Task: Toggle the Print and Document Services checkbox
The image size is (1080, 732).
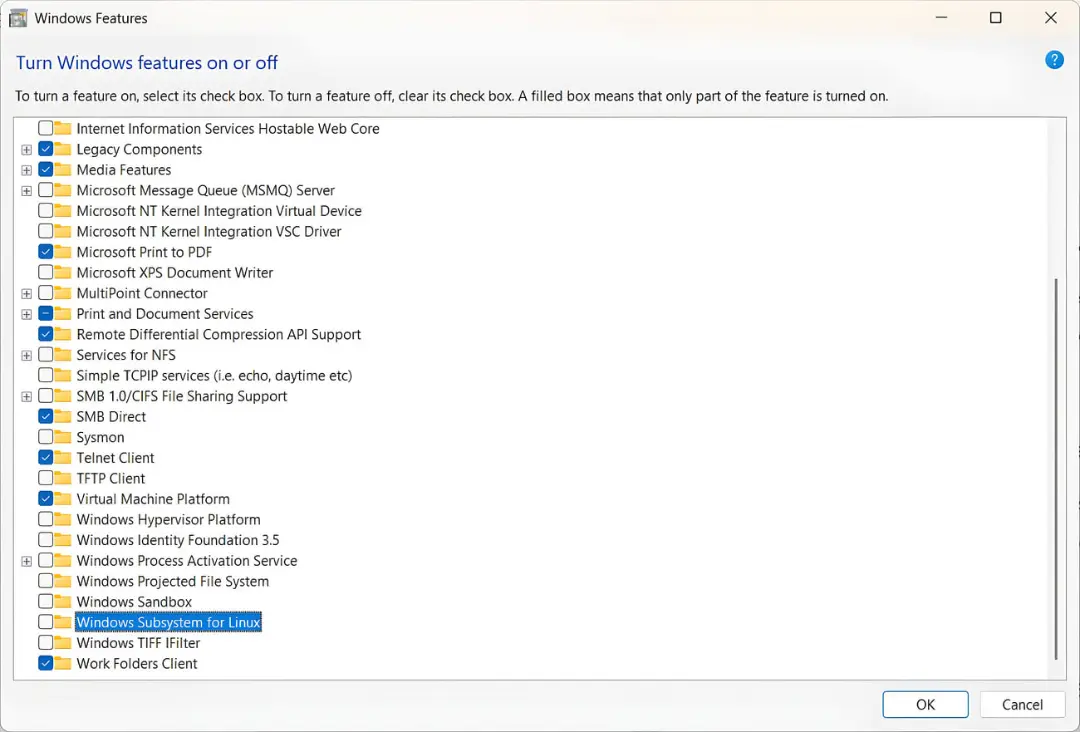Action: point(45,313)
